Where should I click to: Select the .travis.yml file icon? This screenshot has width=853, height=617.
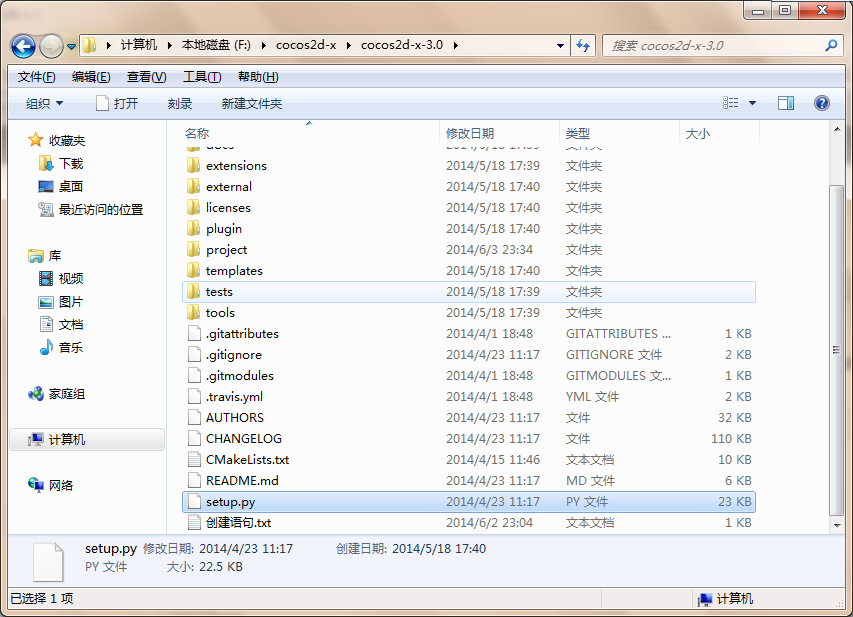click(x=194, y=397)
